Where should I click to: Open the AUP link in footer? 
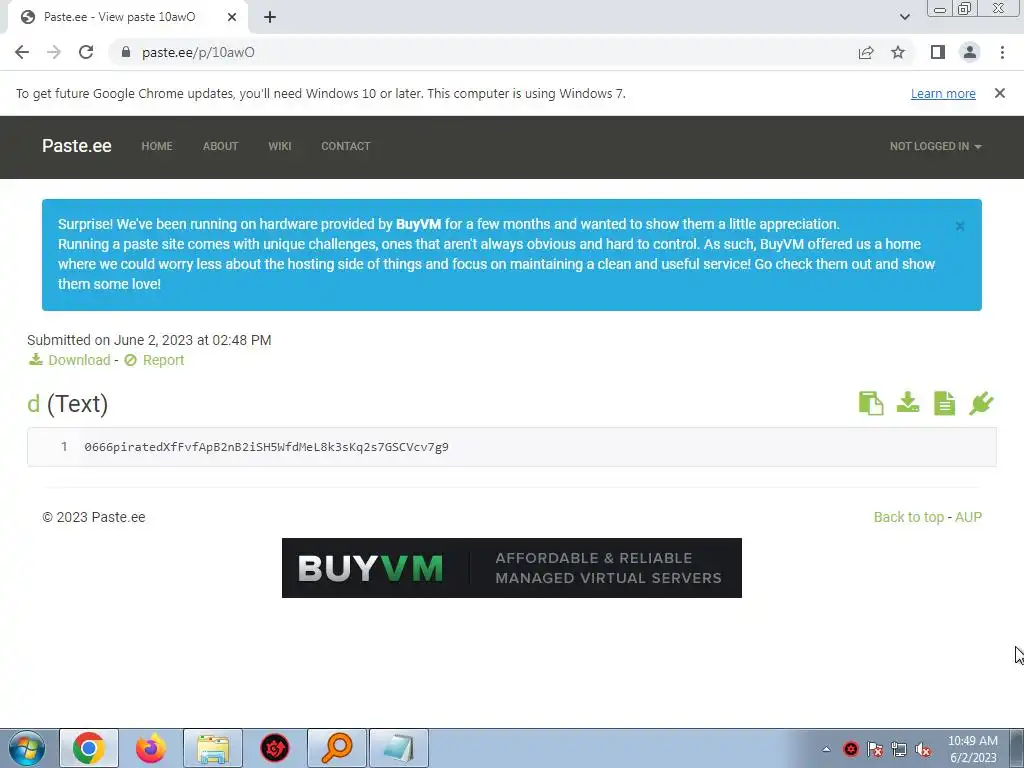click(968, 517)
